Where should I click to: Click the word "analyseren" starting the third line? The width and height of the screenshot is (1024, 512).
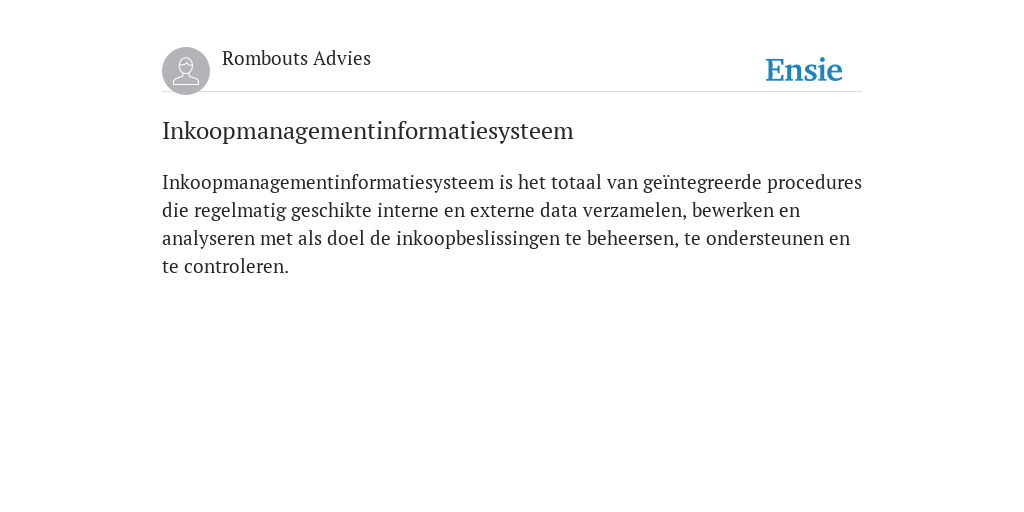coord(208,238)
